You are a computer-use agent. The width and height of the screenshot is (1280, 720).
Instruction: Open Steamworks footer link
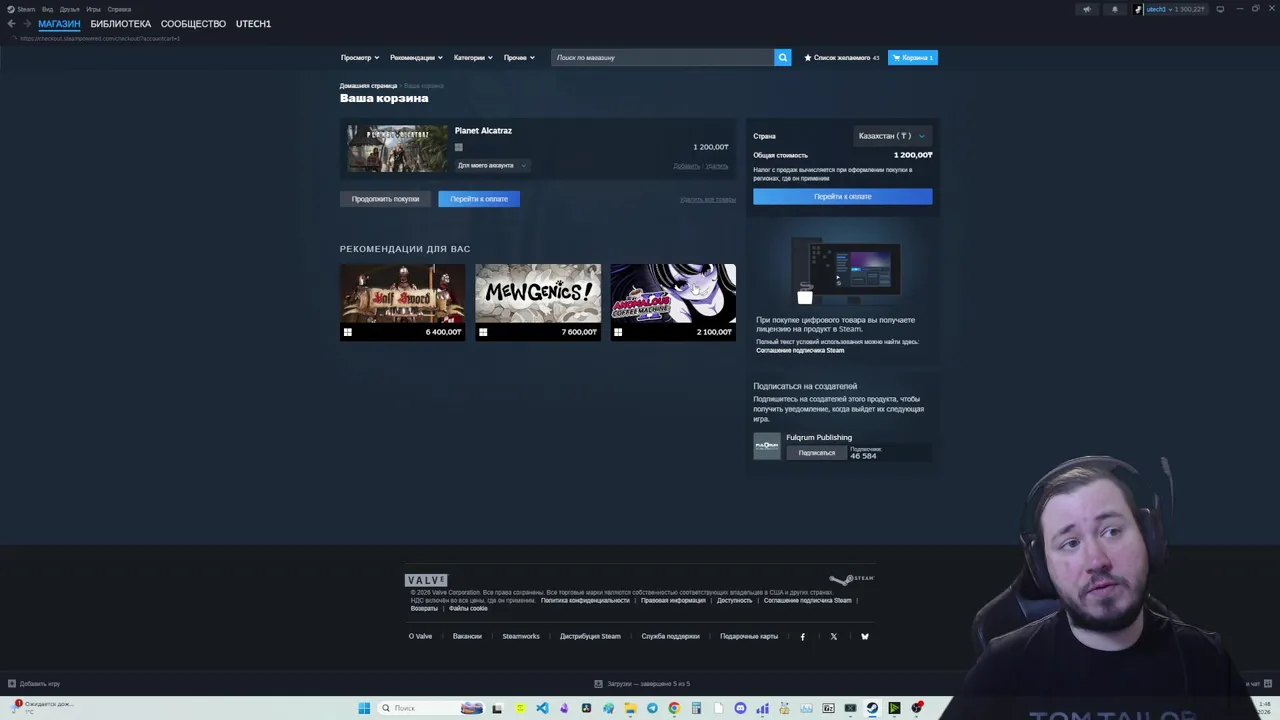click(x=520, y=636)
